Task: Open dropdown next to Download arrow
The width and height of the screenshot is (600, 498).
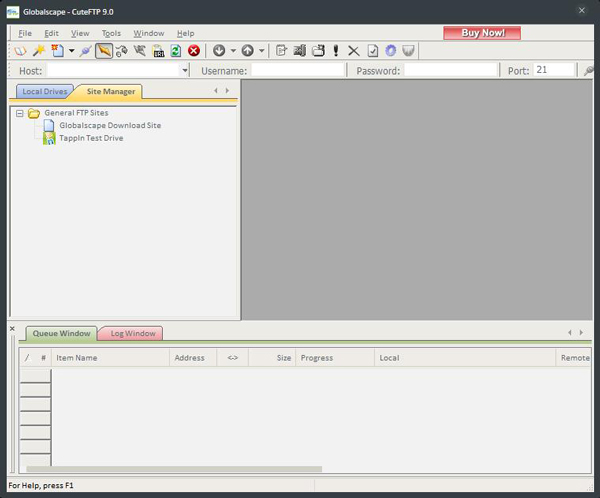Action: click(233, 51)
